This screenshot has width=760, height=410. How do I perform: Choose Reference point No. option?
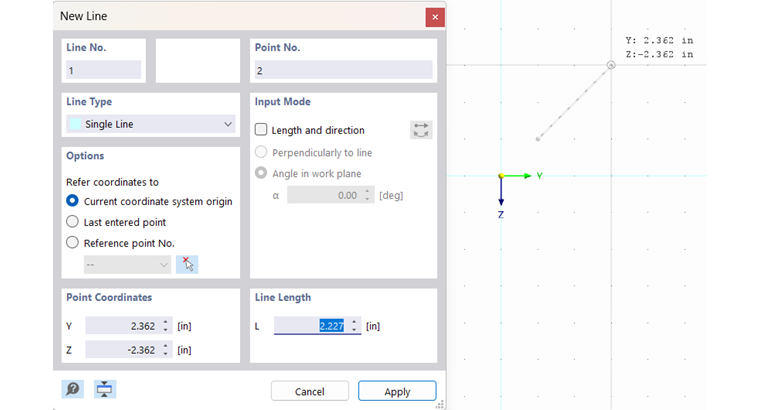pos(72,242)
